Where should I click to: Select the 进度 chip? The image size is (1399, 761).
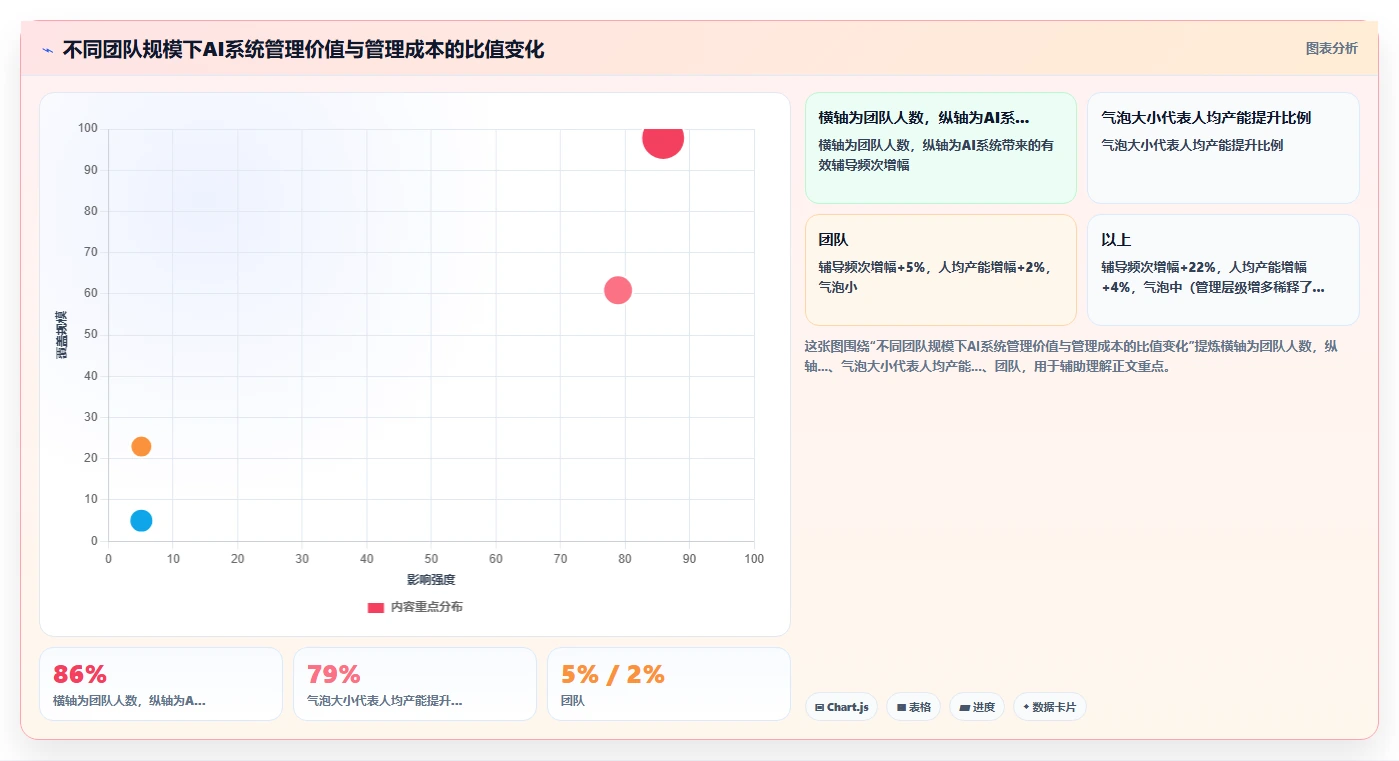pos(976,707)
